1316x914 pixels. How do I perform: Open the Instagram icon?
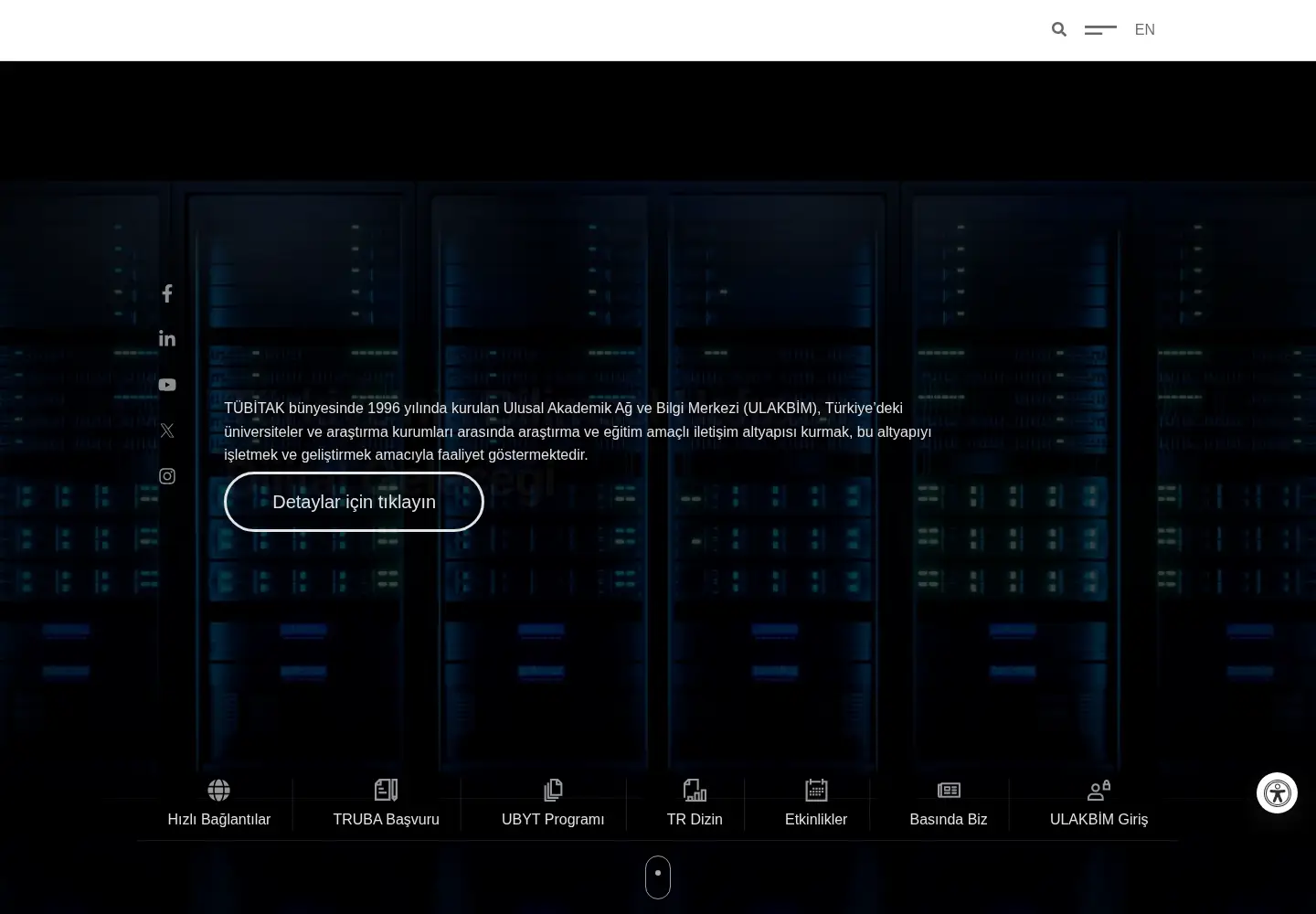[167, 476]
